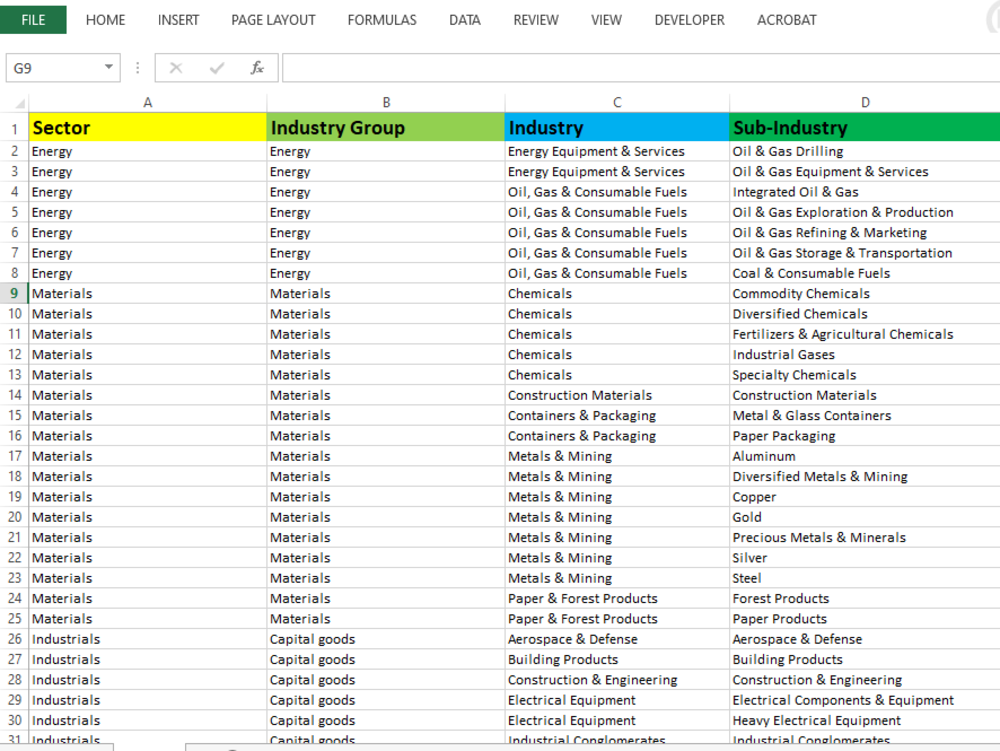Click the Oil & Gas Drilling cell
1000x751 pixels.
(x=865, y=151)
